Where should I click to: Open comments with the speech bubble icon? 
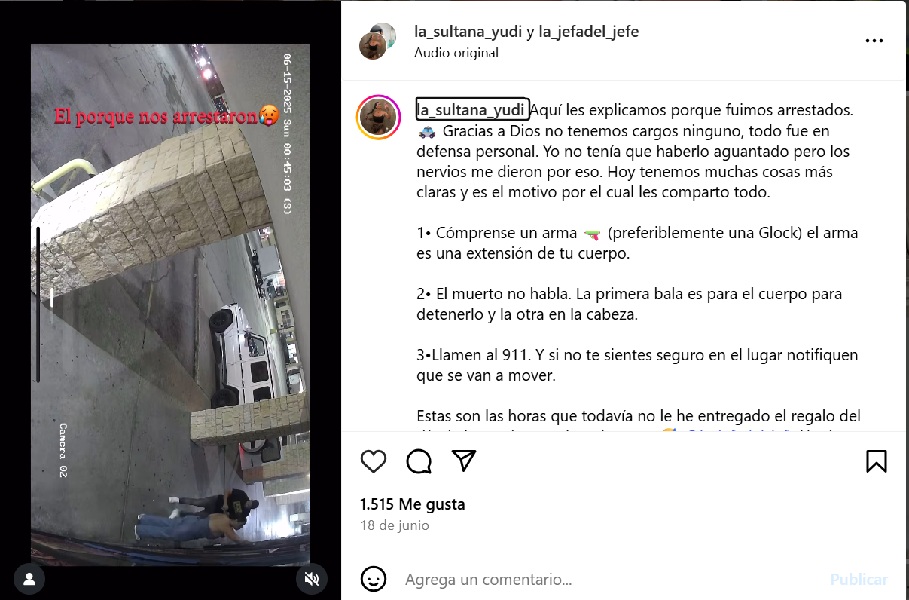click(x=419, y=461)
